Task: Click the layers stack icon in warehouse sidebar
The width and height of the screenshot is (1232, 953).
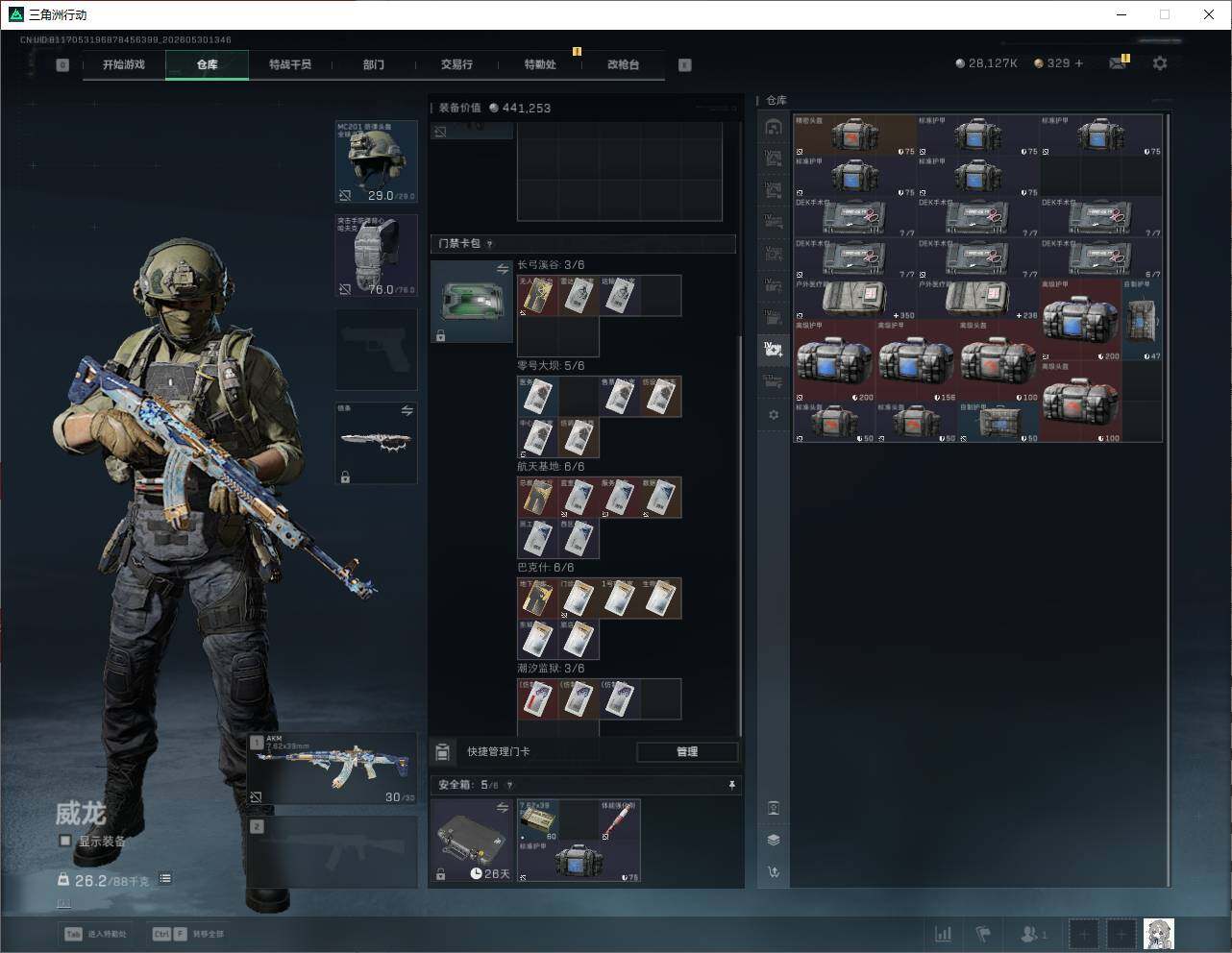Action: [774, 840]
